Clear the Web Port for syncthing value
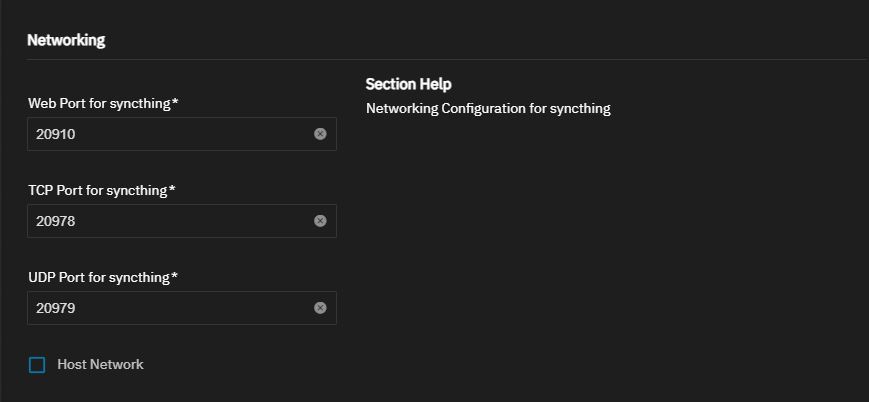This screenshot has height=402, width=869. tap(320, 134)
